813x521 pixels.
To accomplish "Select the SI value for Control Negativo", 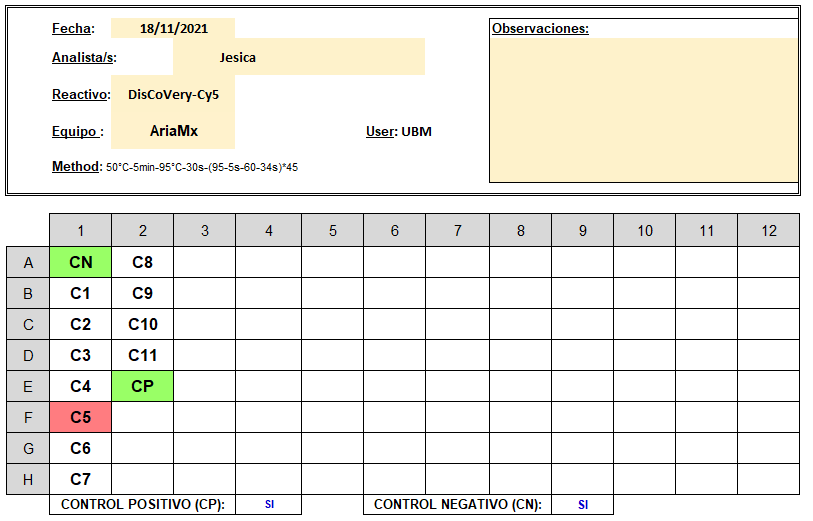I will (583, 504).
